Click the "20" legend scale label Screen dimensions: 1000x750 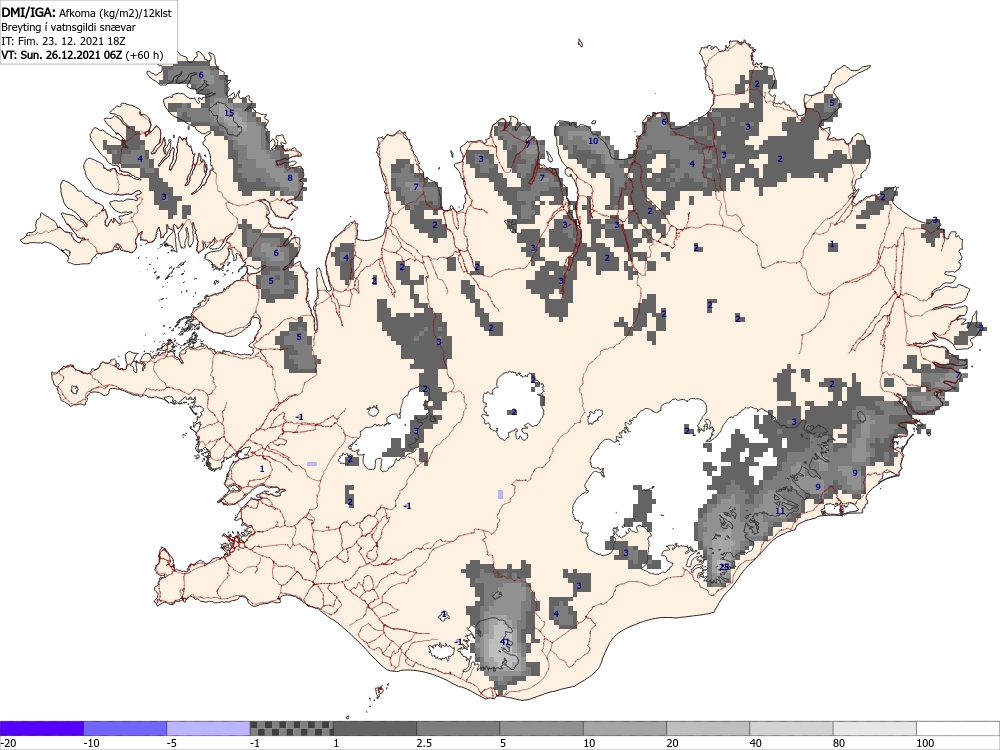[673, 744]
